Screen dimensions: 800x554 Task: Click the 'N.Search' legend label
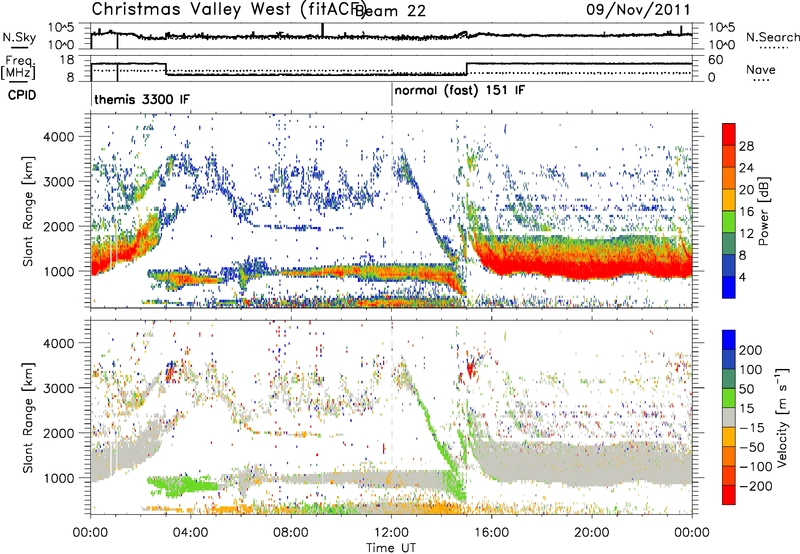(773, 37)
